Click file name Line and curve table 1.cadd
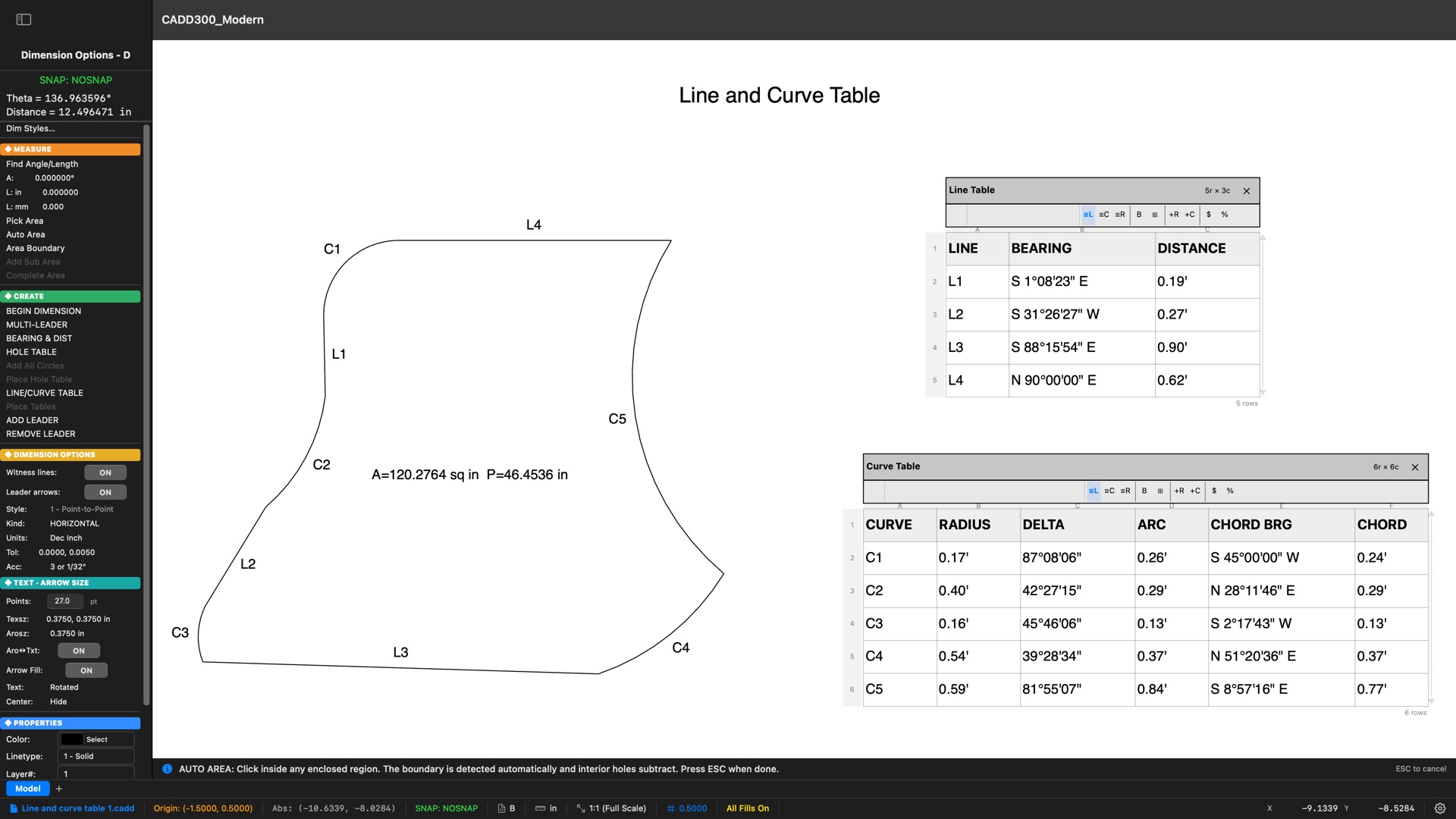Viewport: 1456px width, 819px height. (72, 808)
